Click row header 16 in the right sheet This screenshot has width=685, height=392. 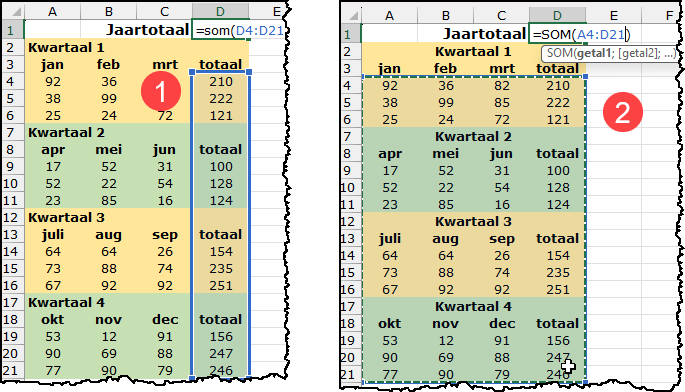pos(351,289)
